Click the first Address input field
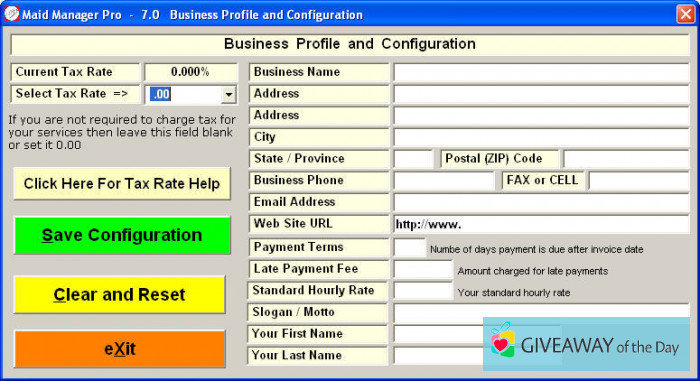700x381 pixels. pos(541,94)
